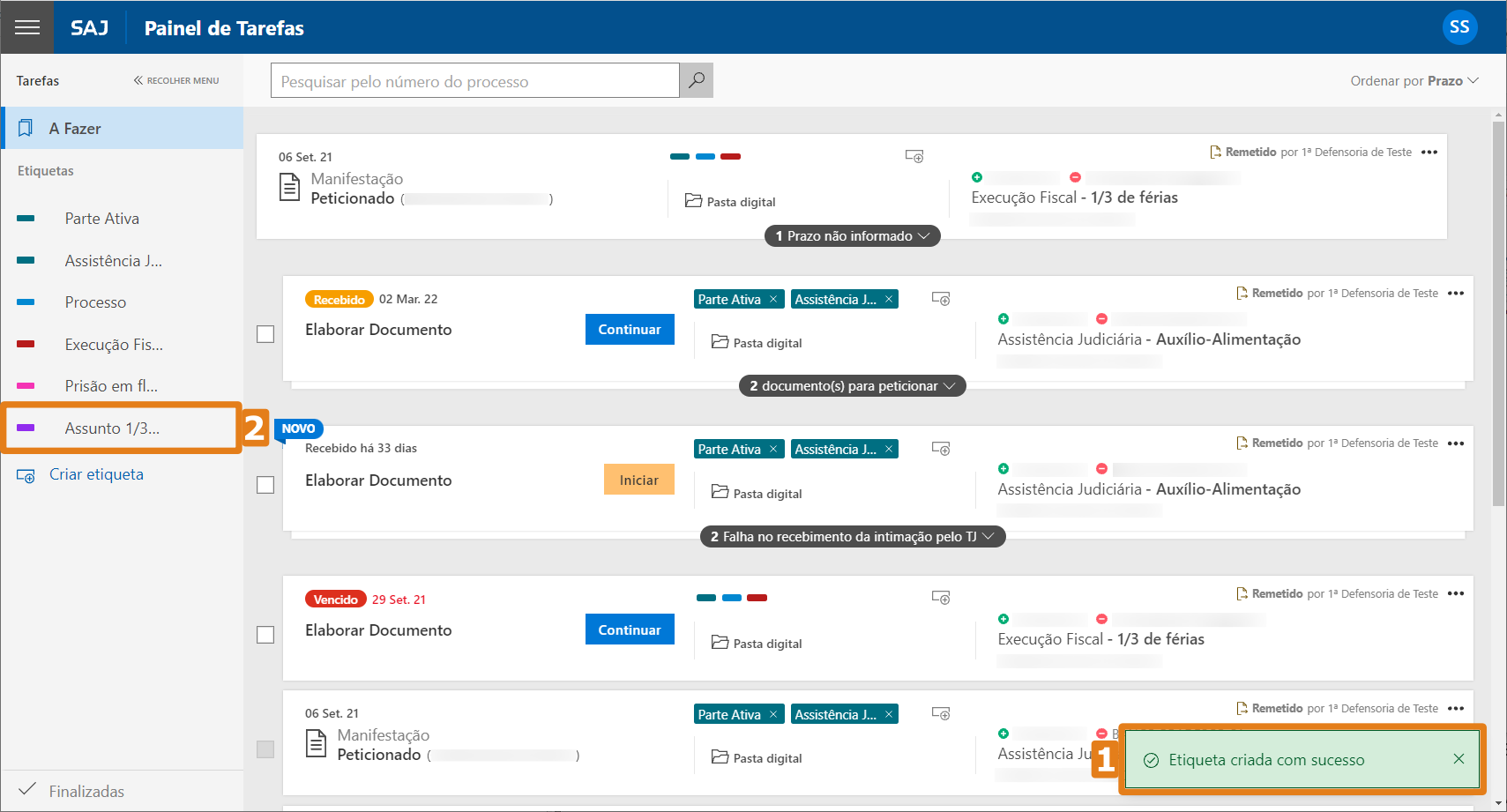
Task: Open Pasta digital of 06 Set. 21 Execução Fiscal card
Action: [730, 202]
